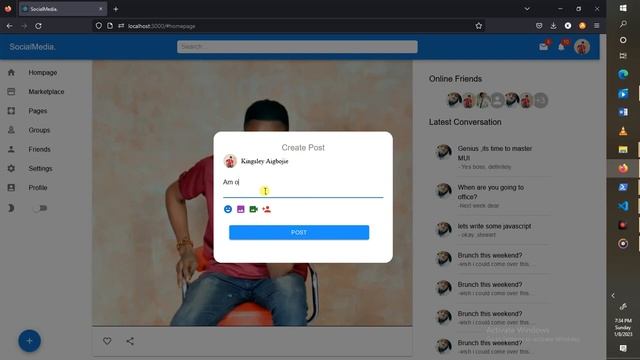Click the blue add floating button
The image size is (640, 360).
coord(29,340)
